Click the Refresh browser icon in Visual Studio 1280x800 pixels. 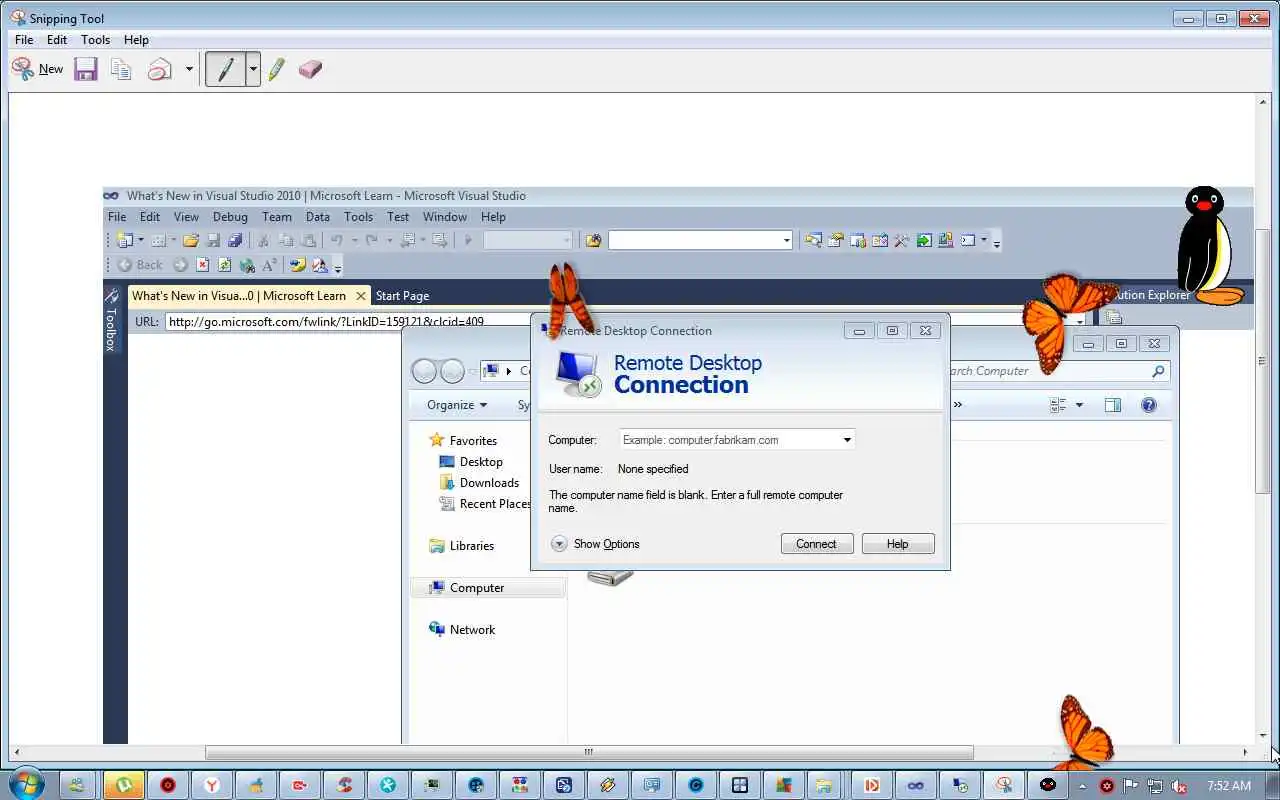(224, 265)
